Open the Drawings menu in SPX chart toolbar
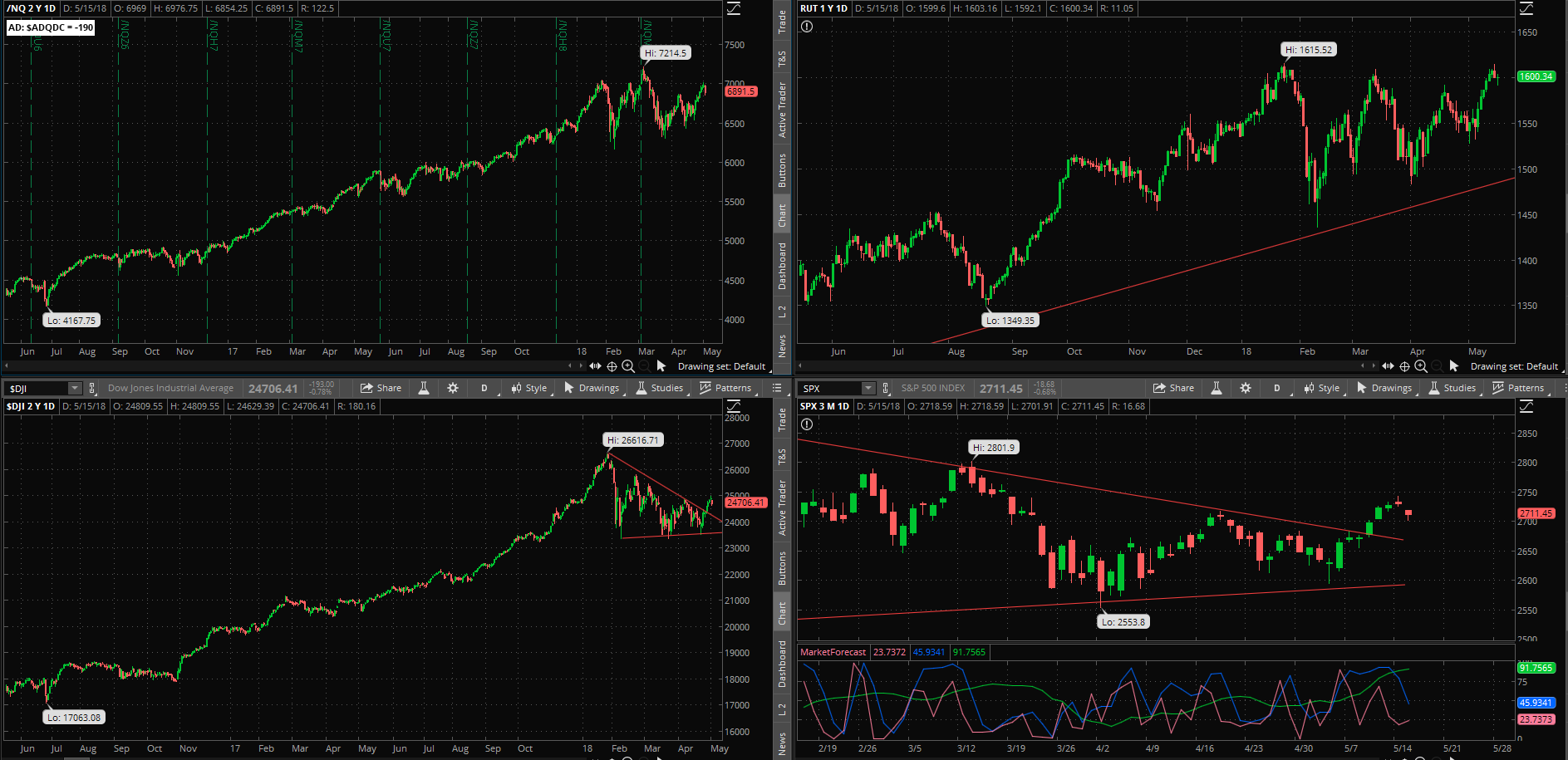The height and width of the screenshot is (760, 1568). [x=1384, y=388]
